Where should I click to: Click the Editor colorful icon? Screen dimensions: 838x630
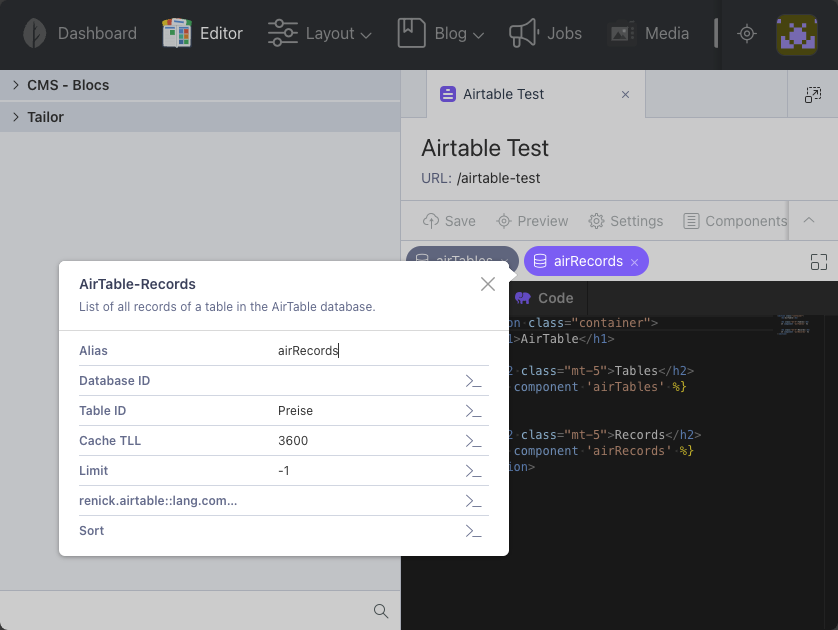tap(177, 33)
